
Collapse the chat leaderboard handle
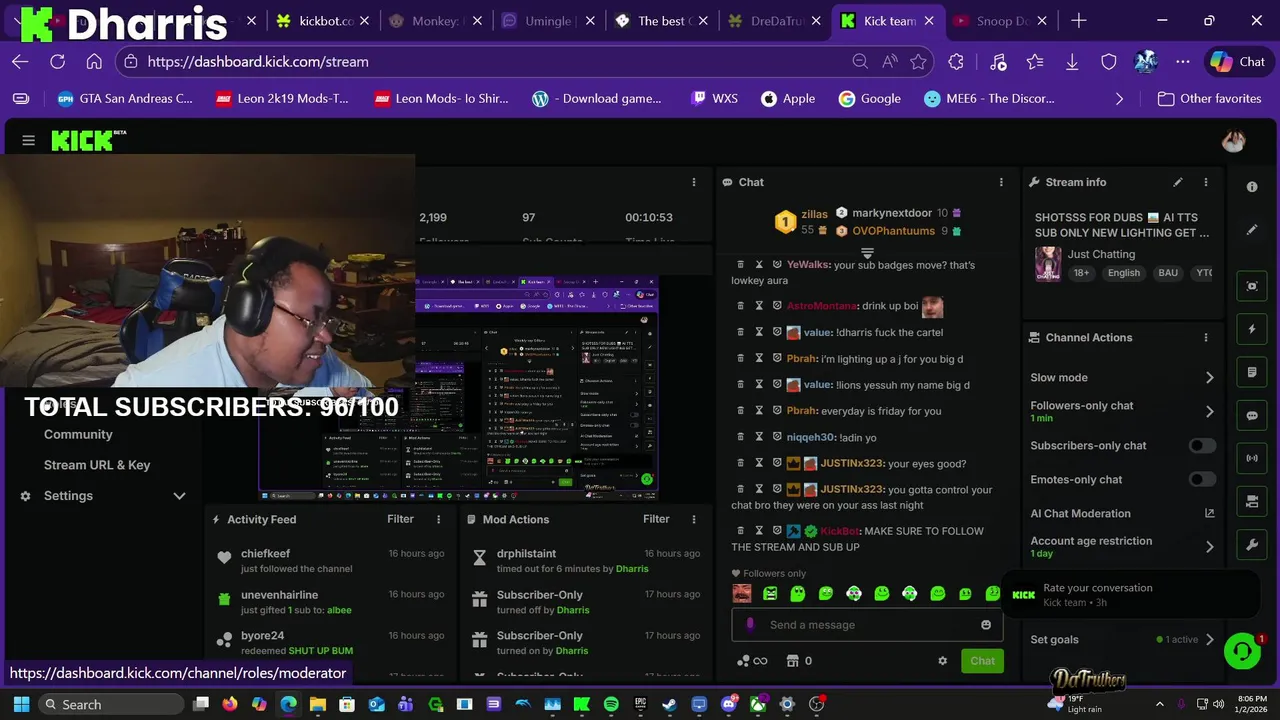coord(867,253)
